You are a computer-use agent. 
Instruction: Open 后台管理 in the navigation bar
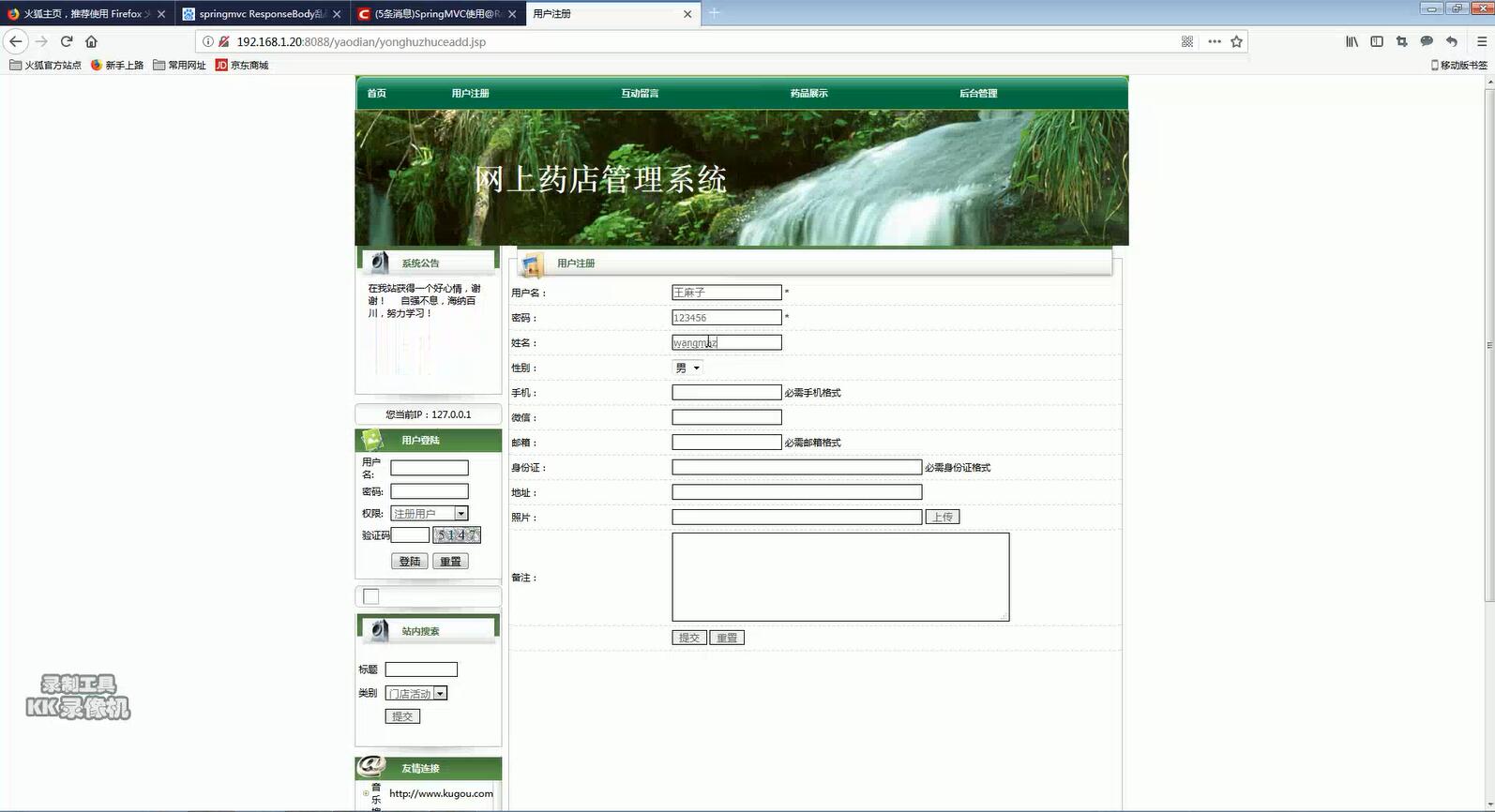[978, 93]
